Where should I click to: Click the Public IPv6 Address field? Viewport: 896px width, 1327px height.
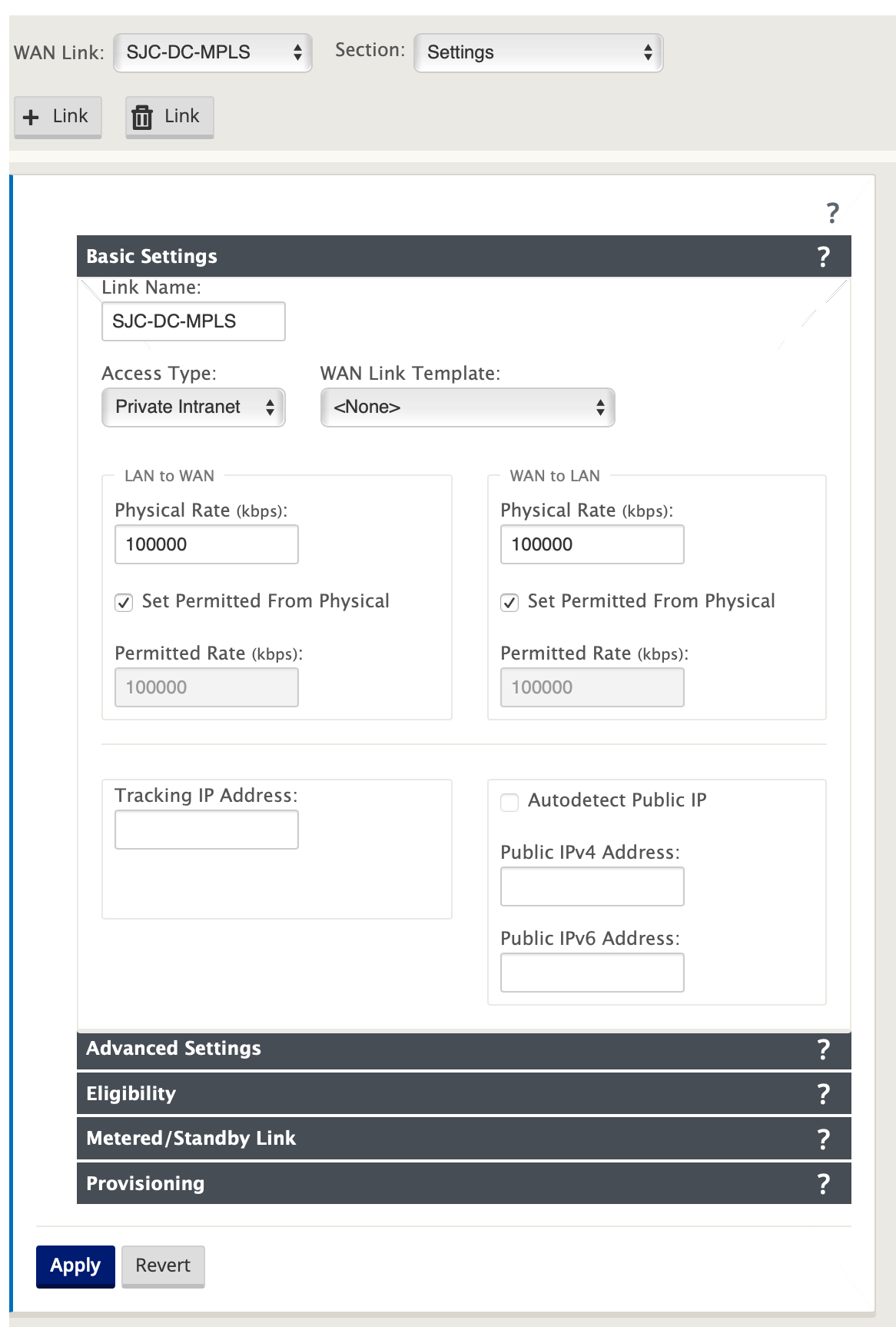[592, 973]
